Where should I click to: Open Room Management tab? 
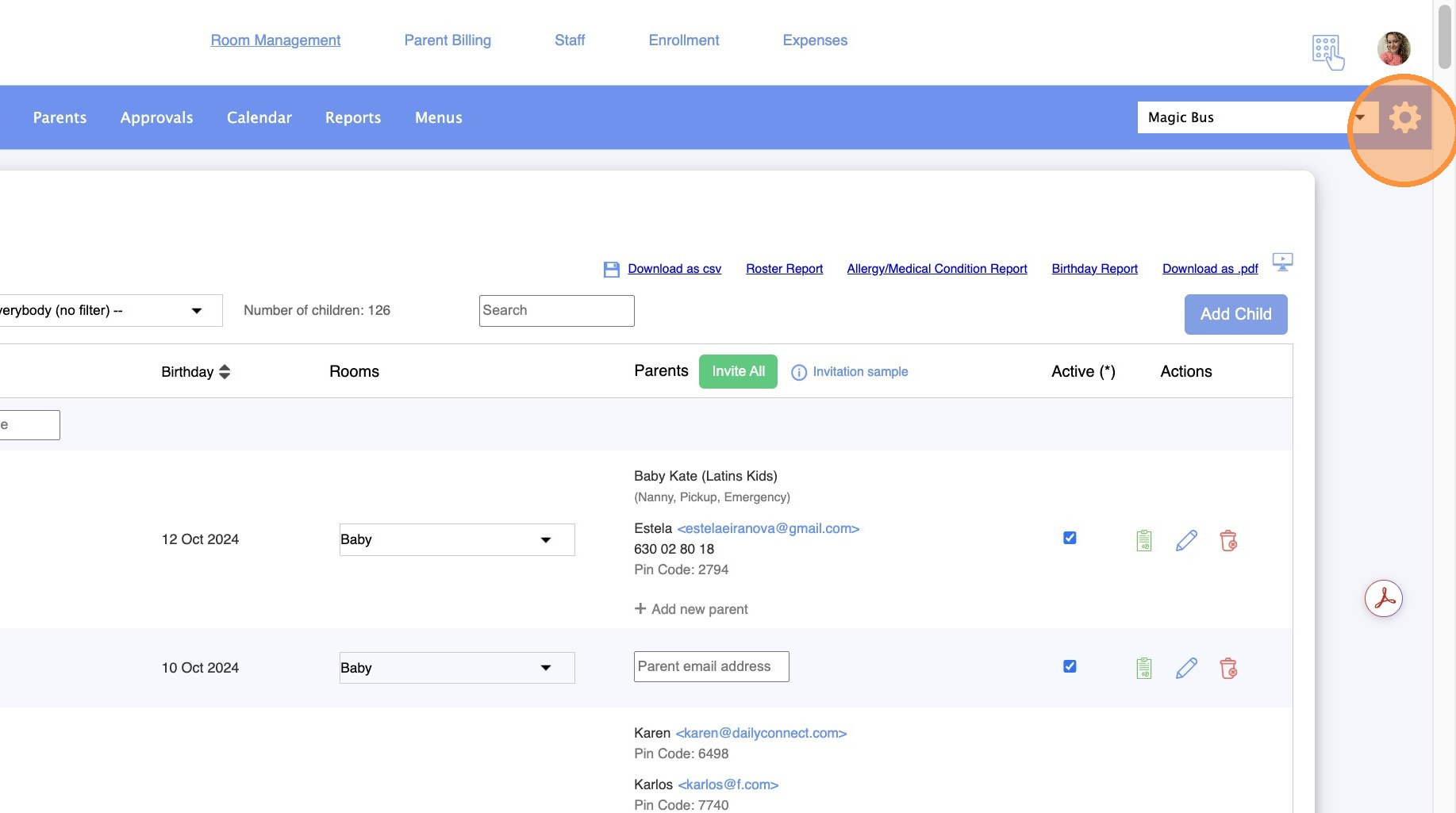pos(275,40)
